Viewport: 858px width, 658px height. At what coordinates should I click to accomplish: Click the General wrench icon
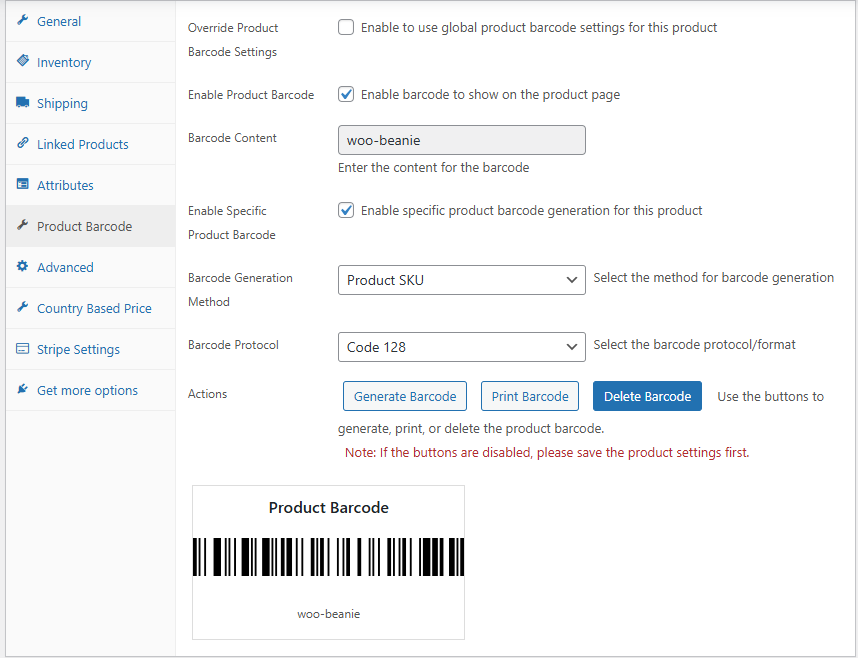click(22, 20)
